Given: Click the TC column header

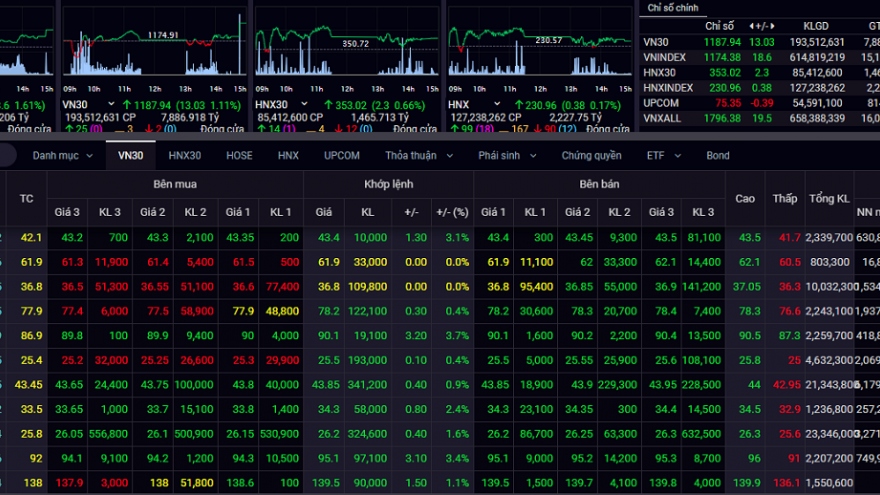Looking at the screenshot, I should (x=27, y=199).
